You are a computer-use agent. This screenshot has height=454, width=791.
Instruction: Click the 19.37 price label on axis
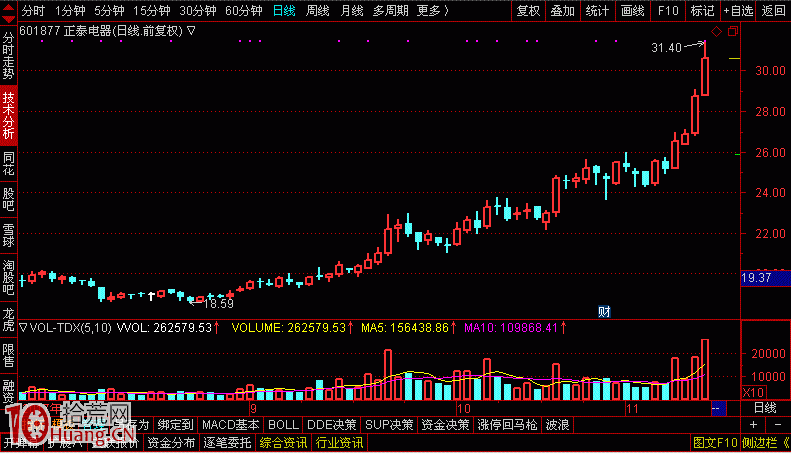(x=765, y=278)
